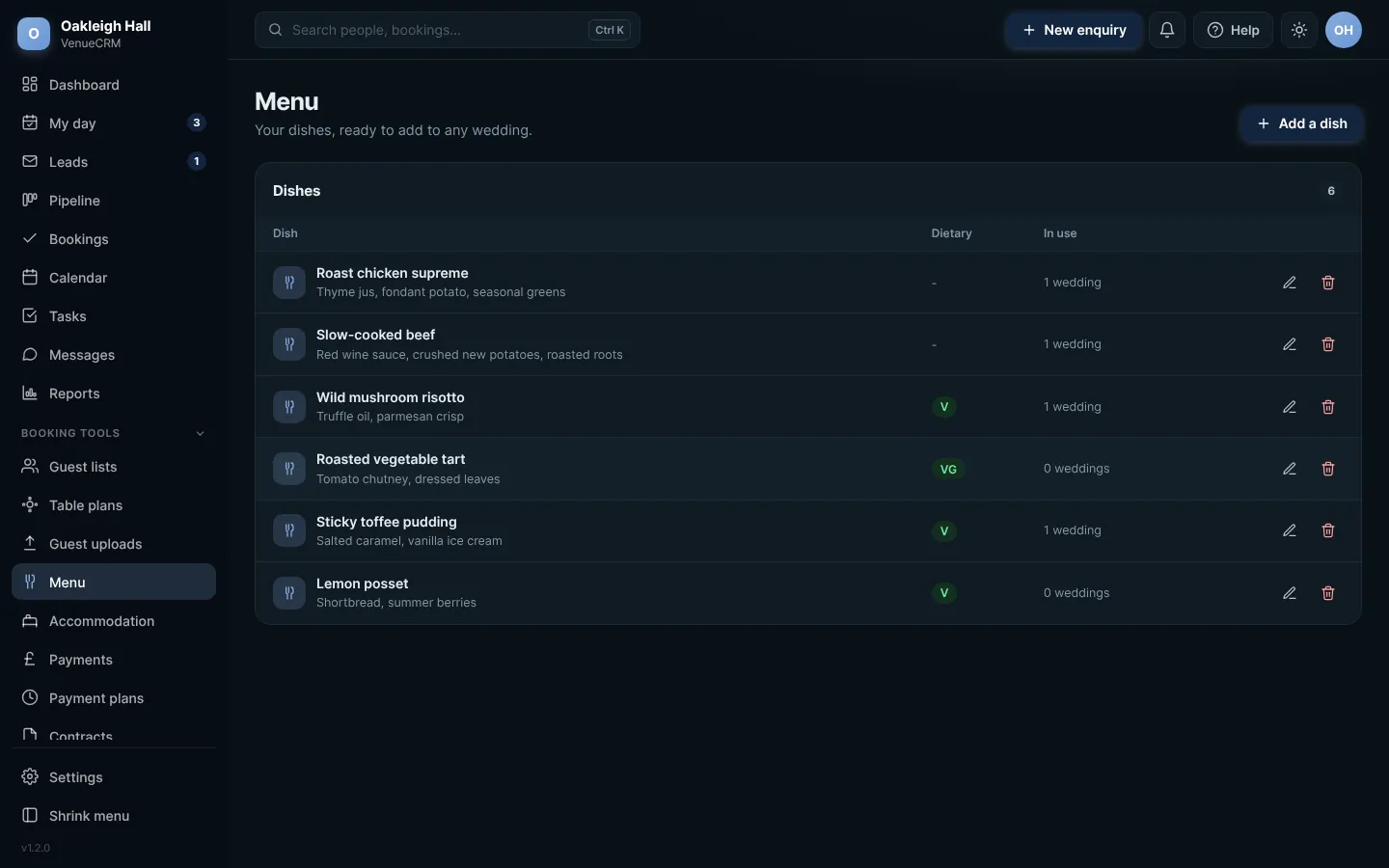Open Payments in the sidebar
This screenshot has width=1389, height=868.
coord(114,660)
